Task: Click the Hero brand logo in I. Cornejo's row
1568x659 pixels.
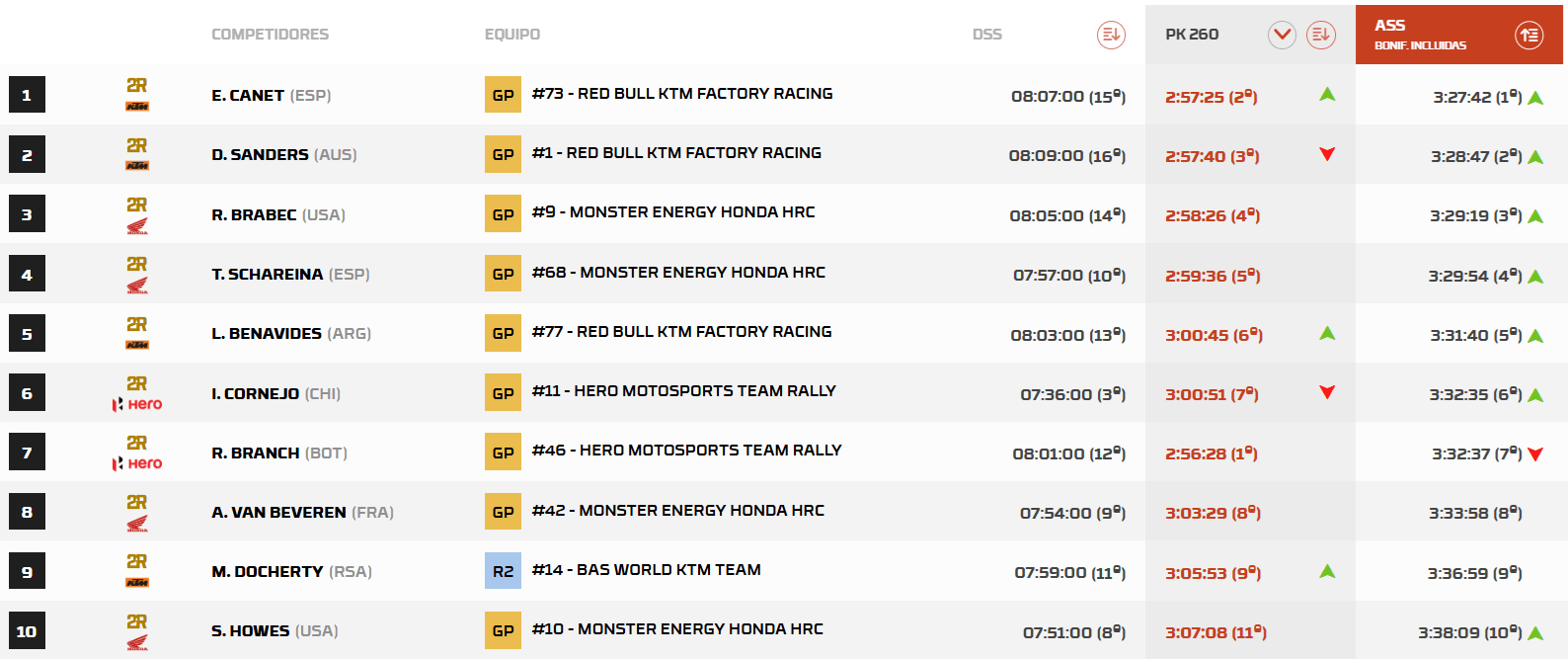Action: coord(137,404)
